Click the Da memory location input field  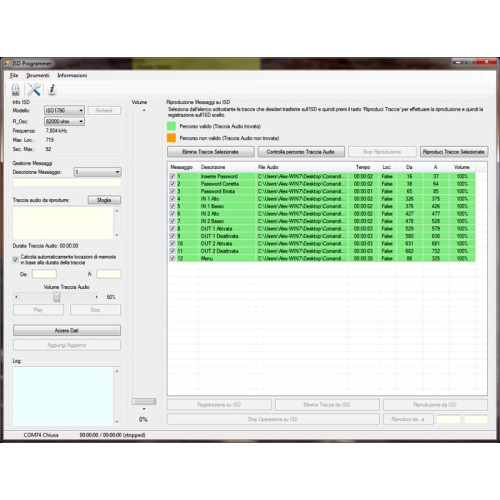point(44,274)
